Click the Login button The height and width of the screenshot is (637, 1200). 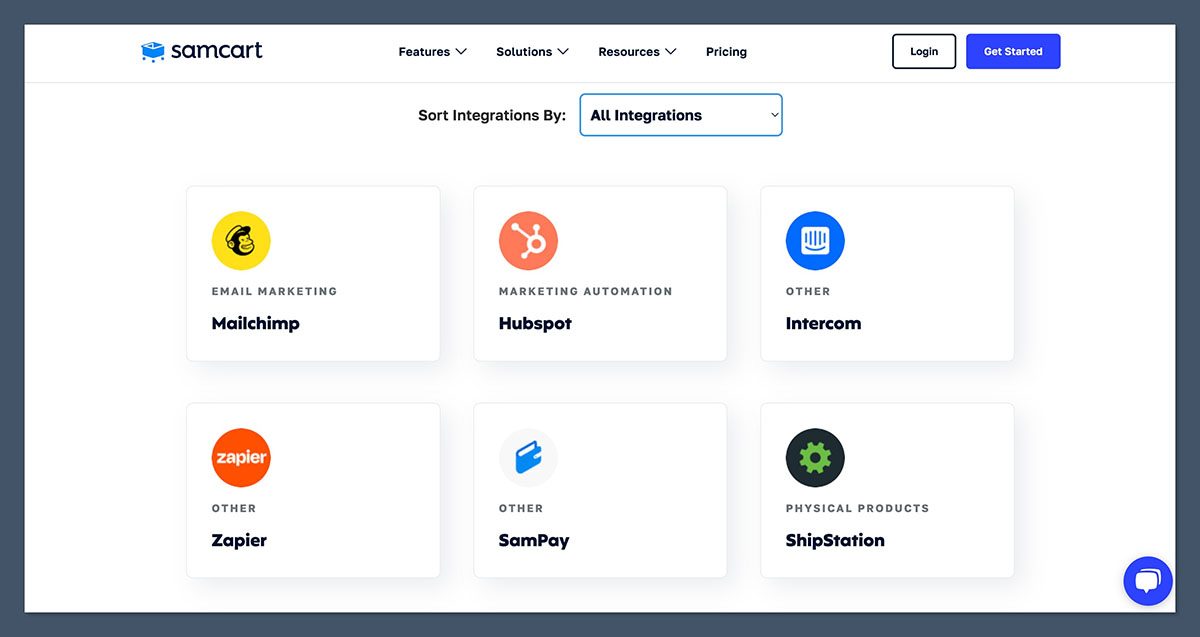(923, 51)
